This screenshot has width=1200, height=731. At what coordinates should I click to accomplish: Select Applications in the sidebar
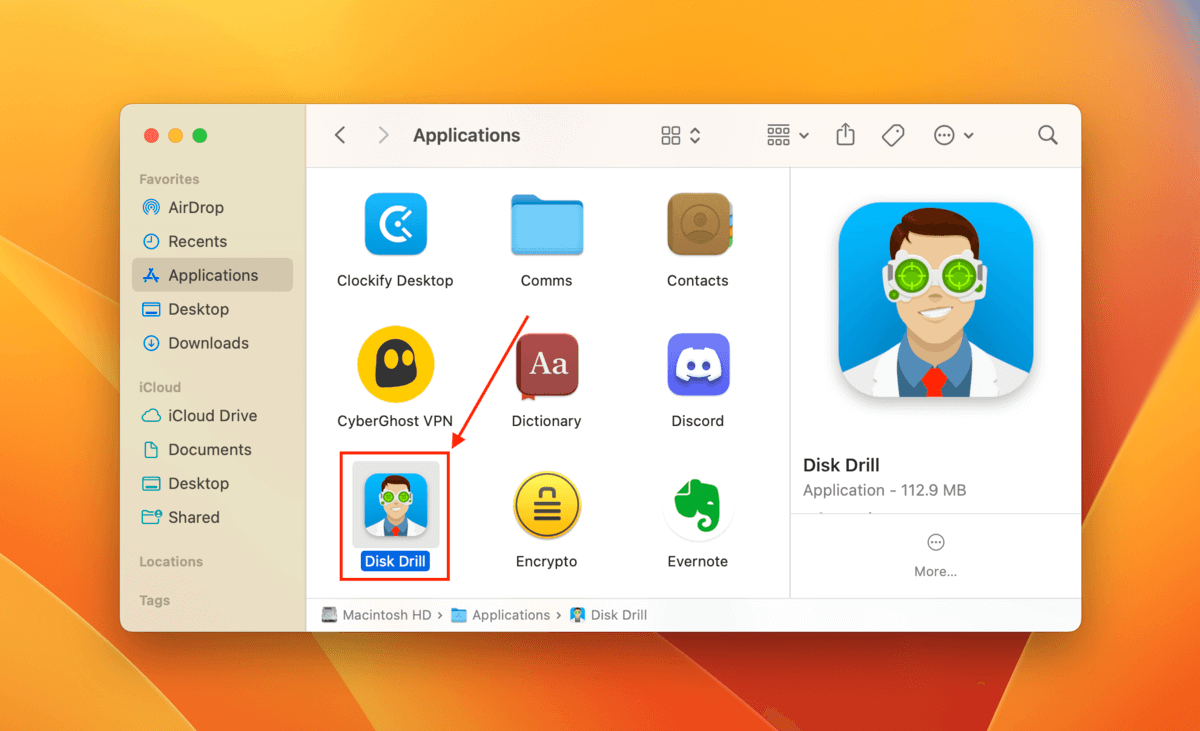(212, 275)
